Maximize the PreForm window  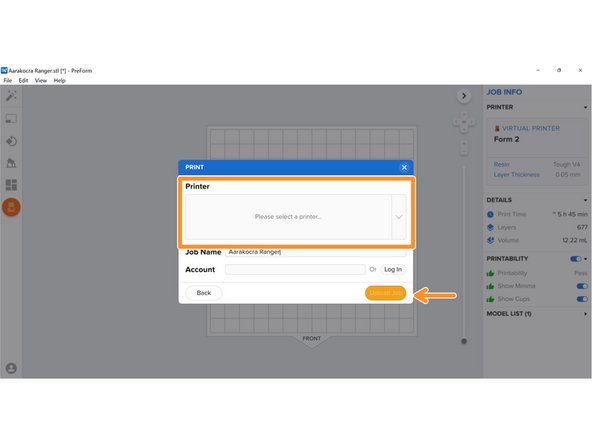(559, 70)
